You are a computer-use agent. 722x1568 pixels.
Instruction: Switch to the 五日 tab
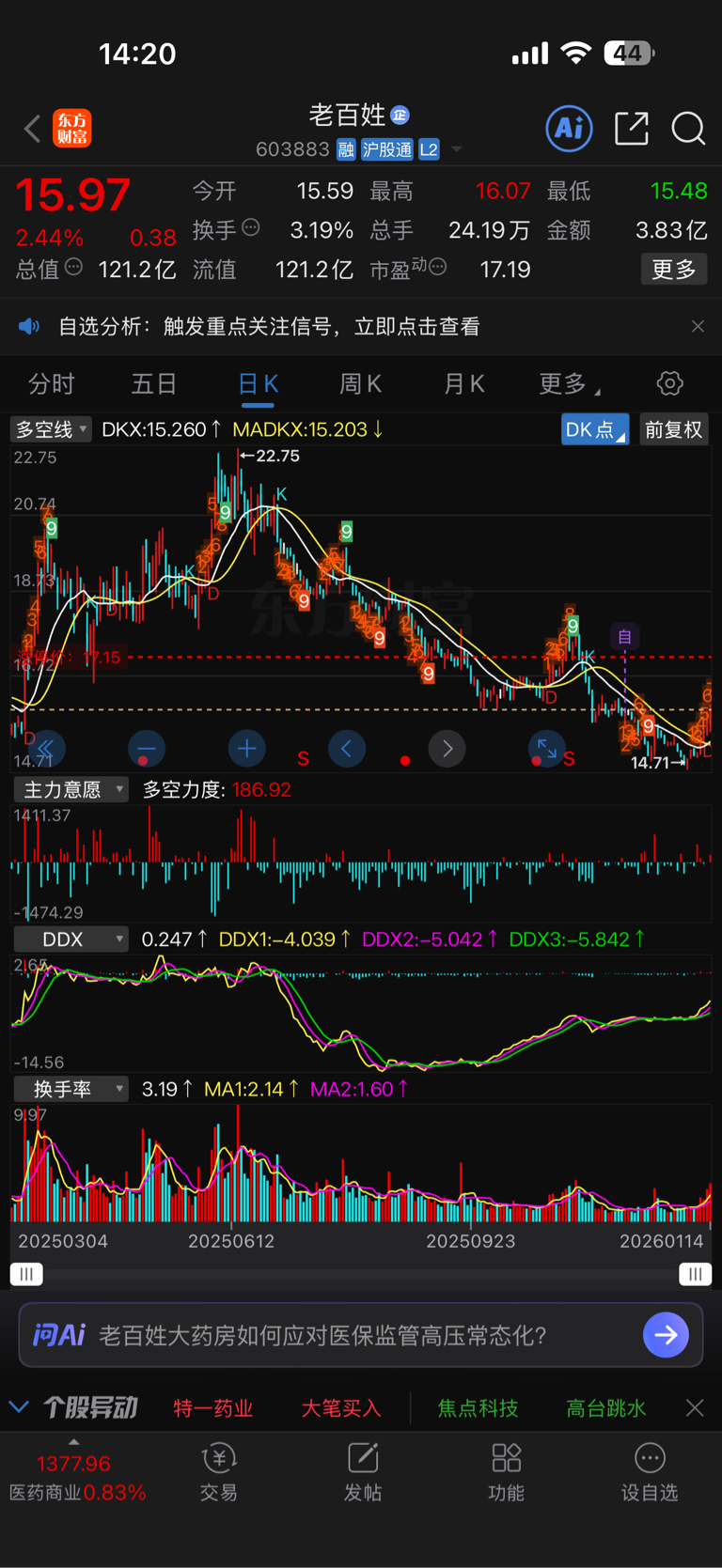[154, 383]
